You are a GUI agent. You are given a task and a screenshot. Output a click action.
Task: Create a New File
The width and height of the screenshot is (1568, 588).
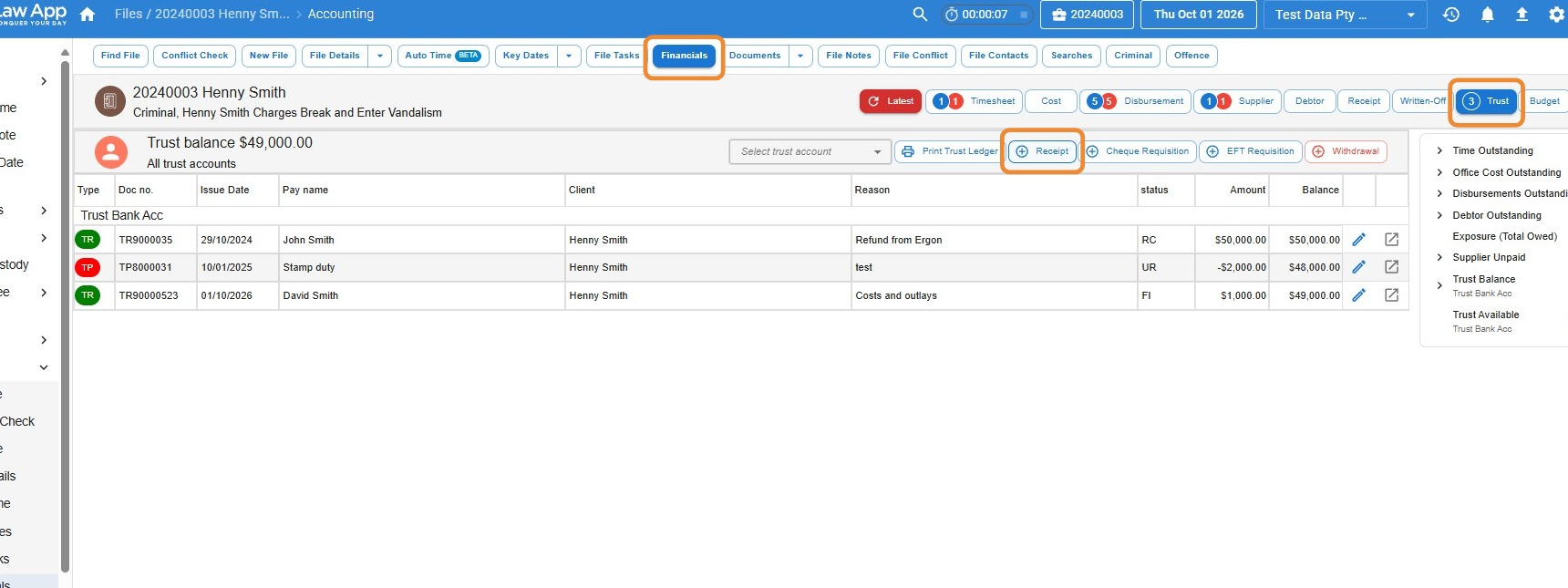pyautogui.click(x=269, y=56)
